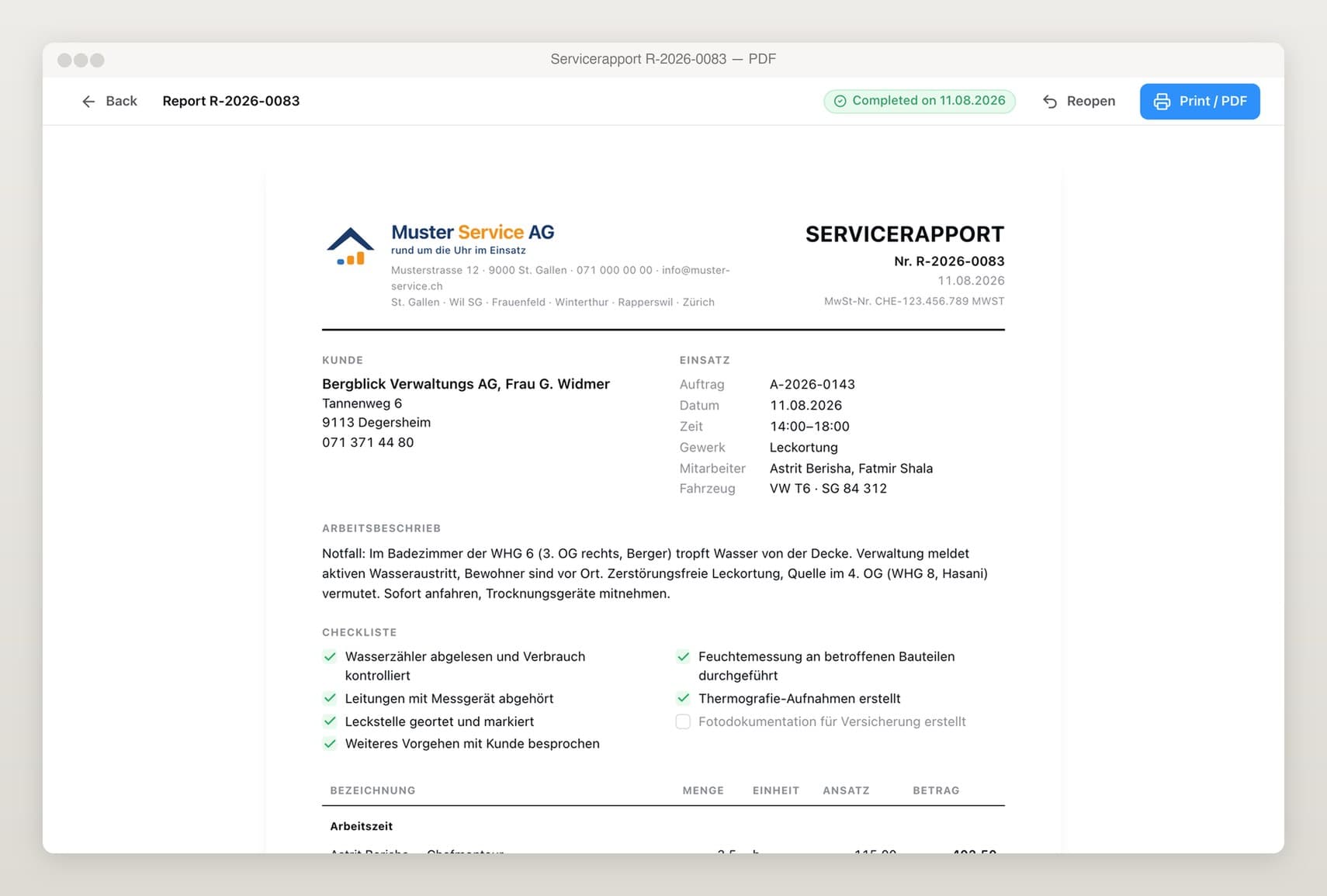Click the slogan 'rund um die Uhr im Einsatz'
Screen dimensions: 1327x896
coord(459,251)
